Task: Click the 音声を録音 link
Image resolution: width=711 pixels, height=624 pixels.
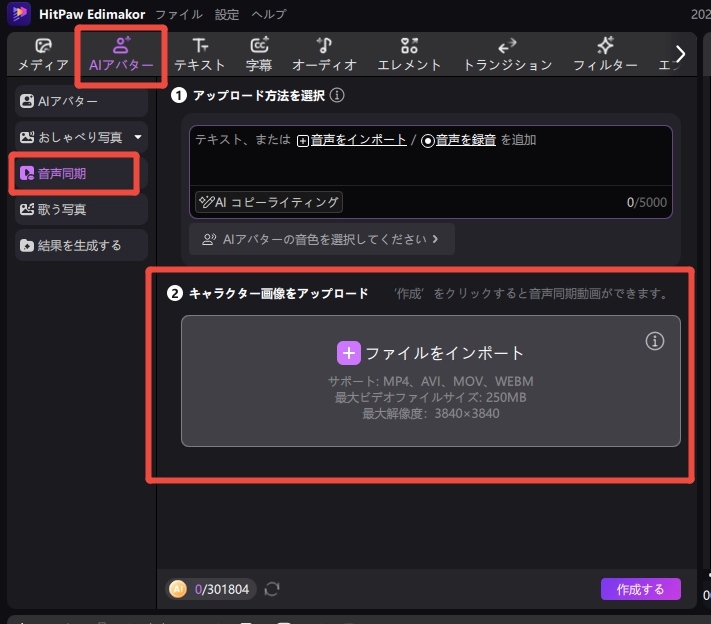Action: (x=458, y=140)
